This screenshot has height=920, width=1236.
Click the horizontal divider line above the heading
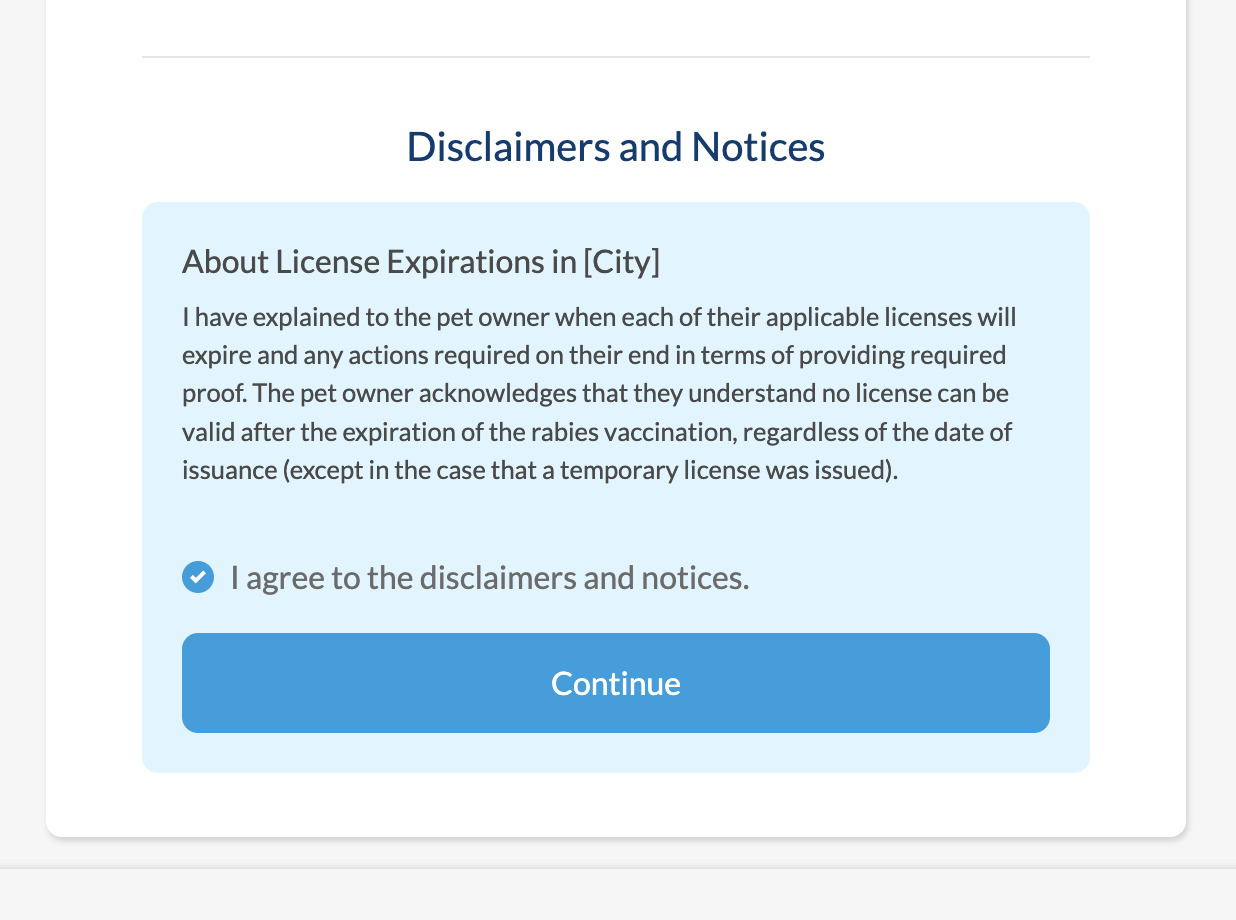pos(616,57)
